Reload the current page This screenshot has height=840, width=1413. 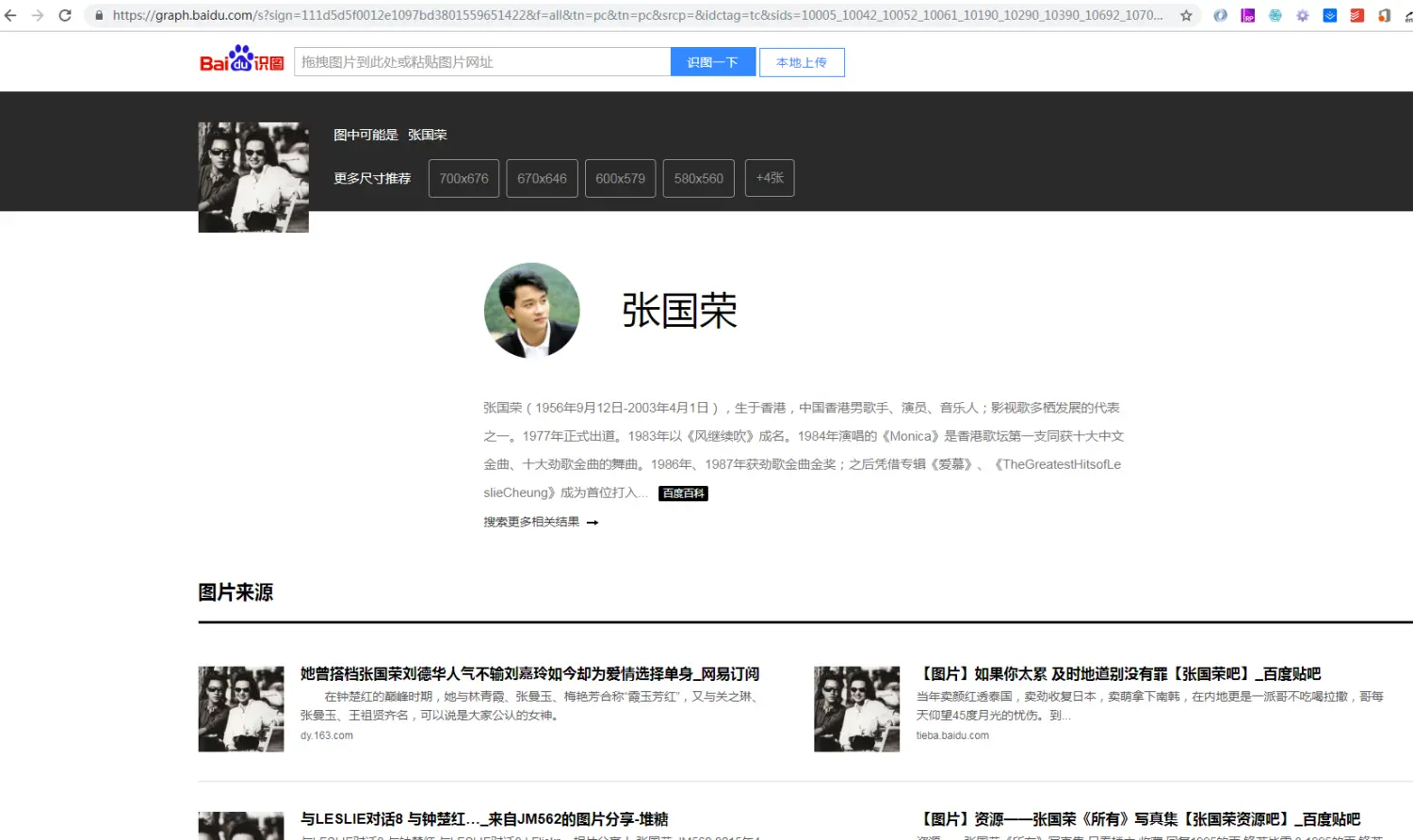pos(65,15)
